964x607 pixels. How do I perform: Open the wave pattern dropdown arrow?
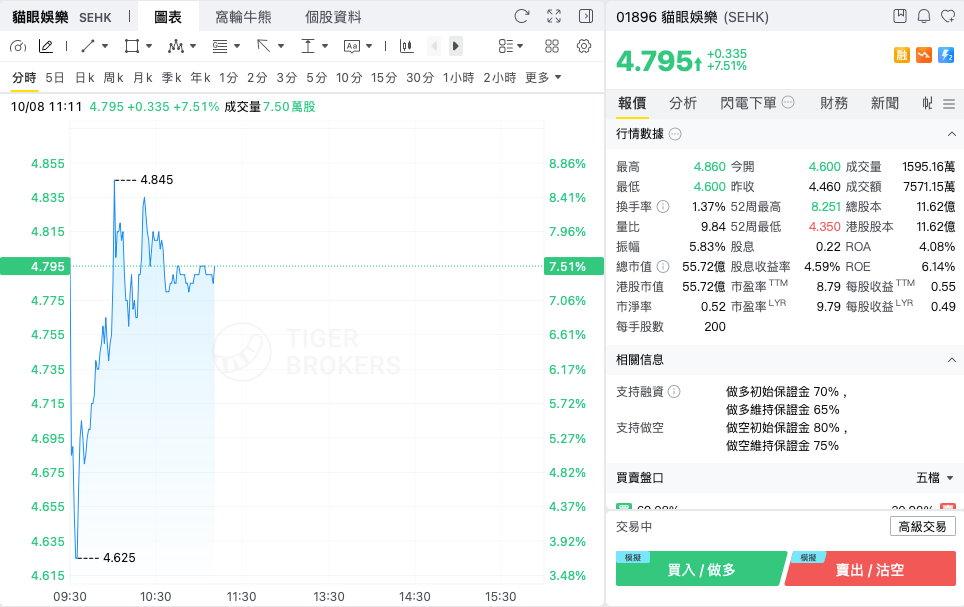(x=192, y=46)
